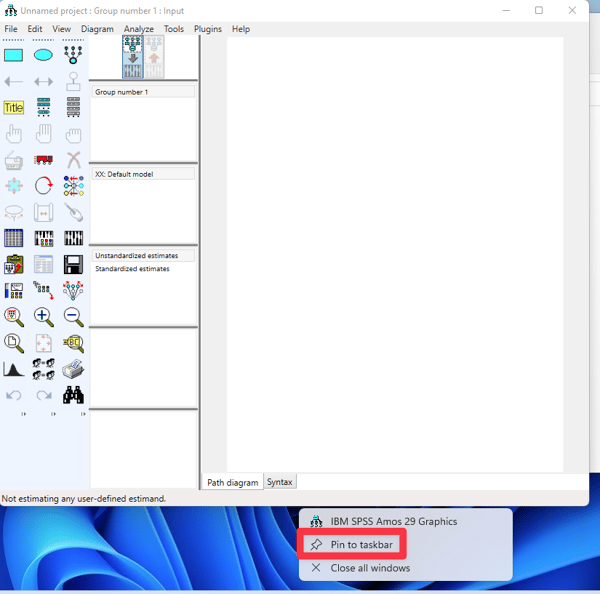Select the Title figure caption tool
The width and height of the screenshot is (600, 594).
(13, 108)
